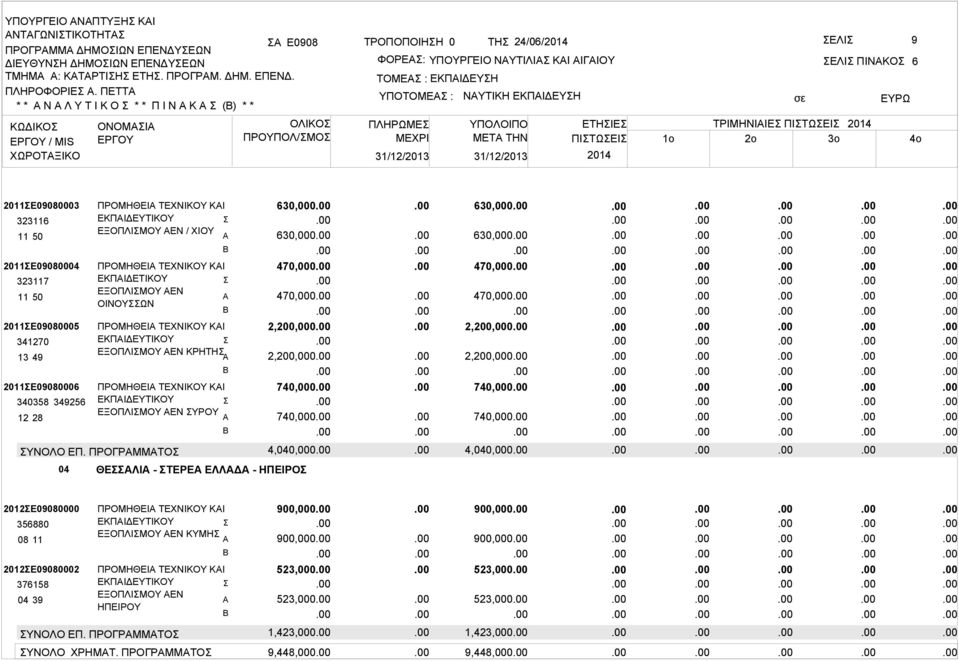Select the word 'ΟΙΝΟΥΣΣΩΝ' in the project name
This screenshot has width=959, height=661.
[125, 303]
